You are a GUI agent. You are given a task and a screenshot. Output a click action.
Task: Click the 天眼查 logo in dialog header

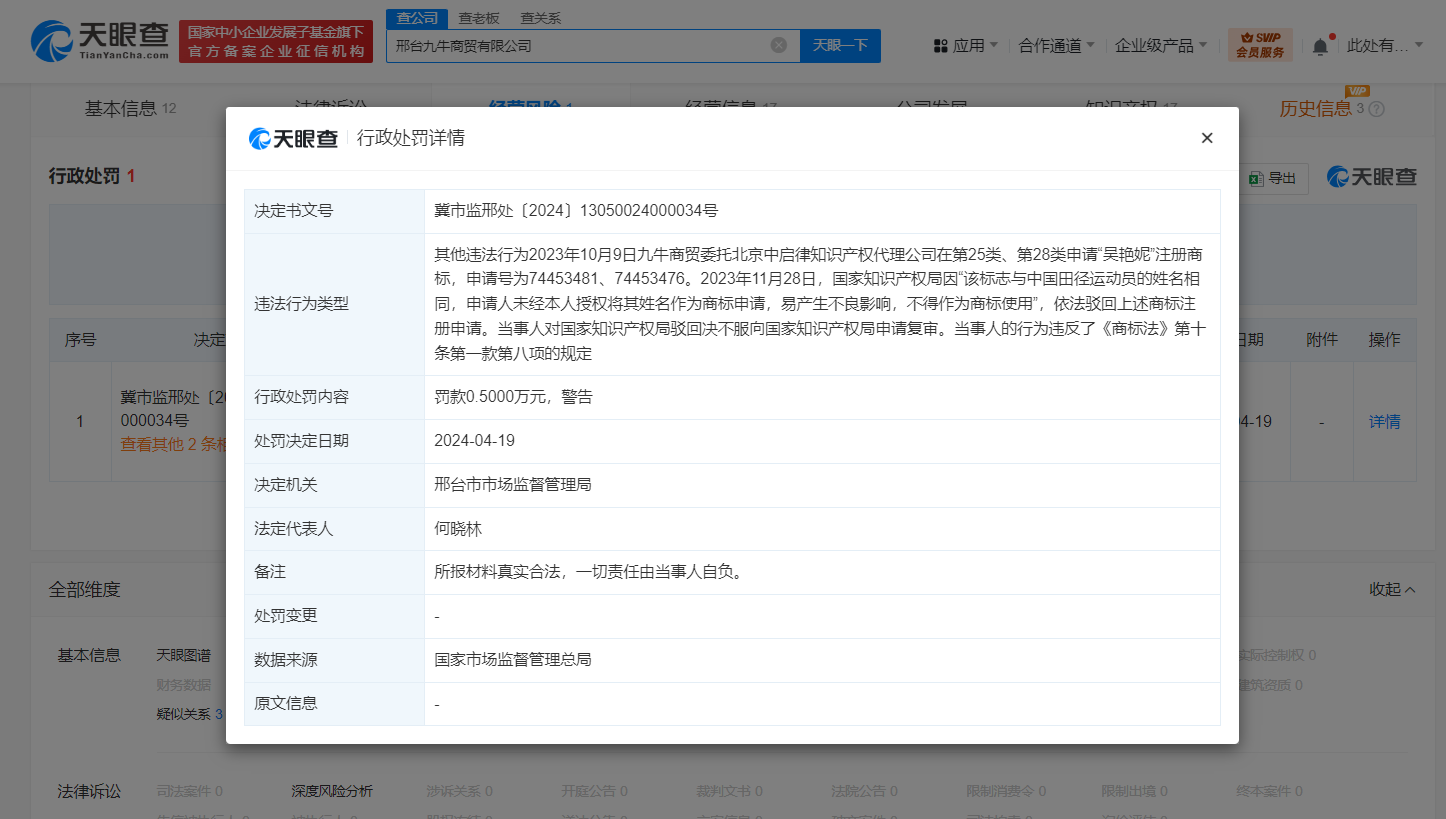(x=293, y=138)
